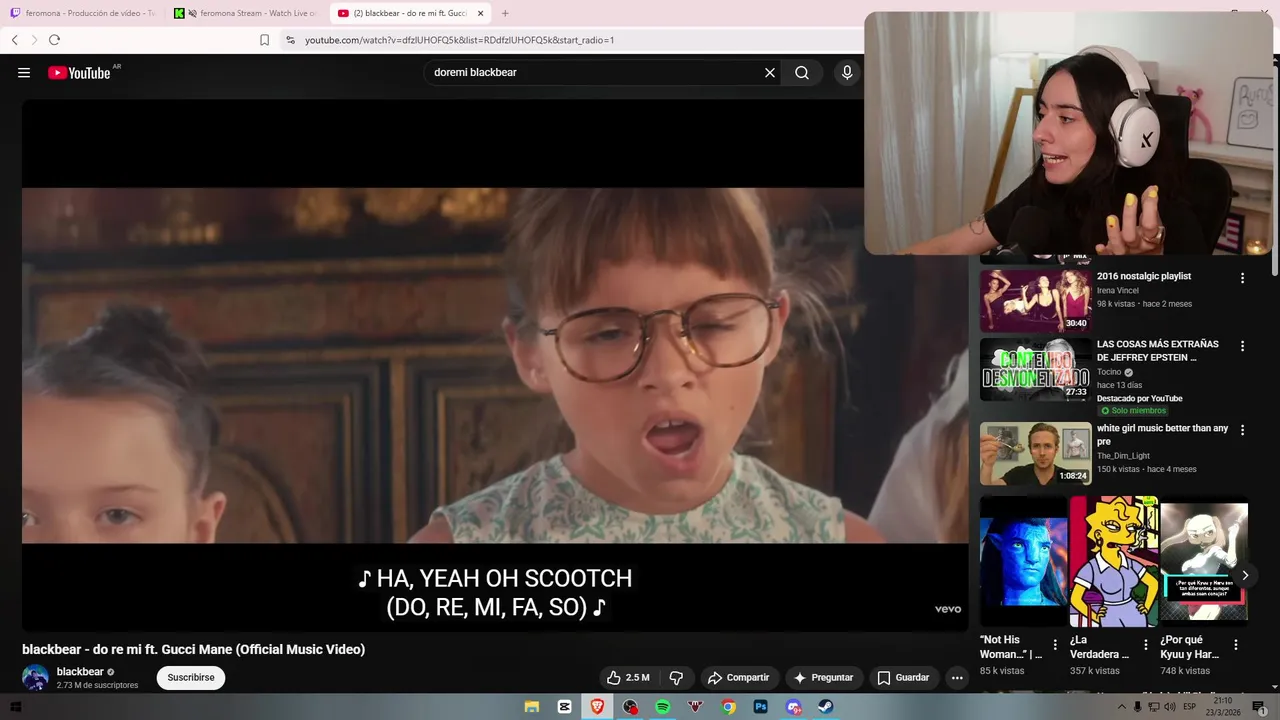Open the "Por qué Kyuu y Har" short

pyautogui.click(x=1204, y=561)
